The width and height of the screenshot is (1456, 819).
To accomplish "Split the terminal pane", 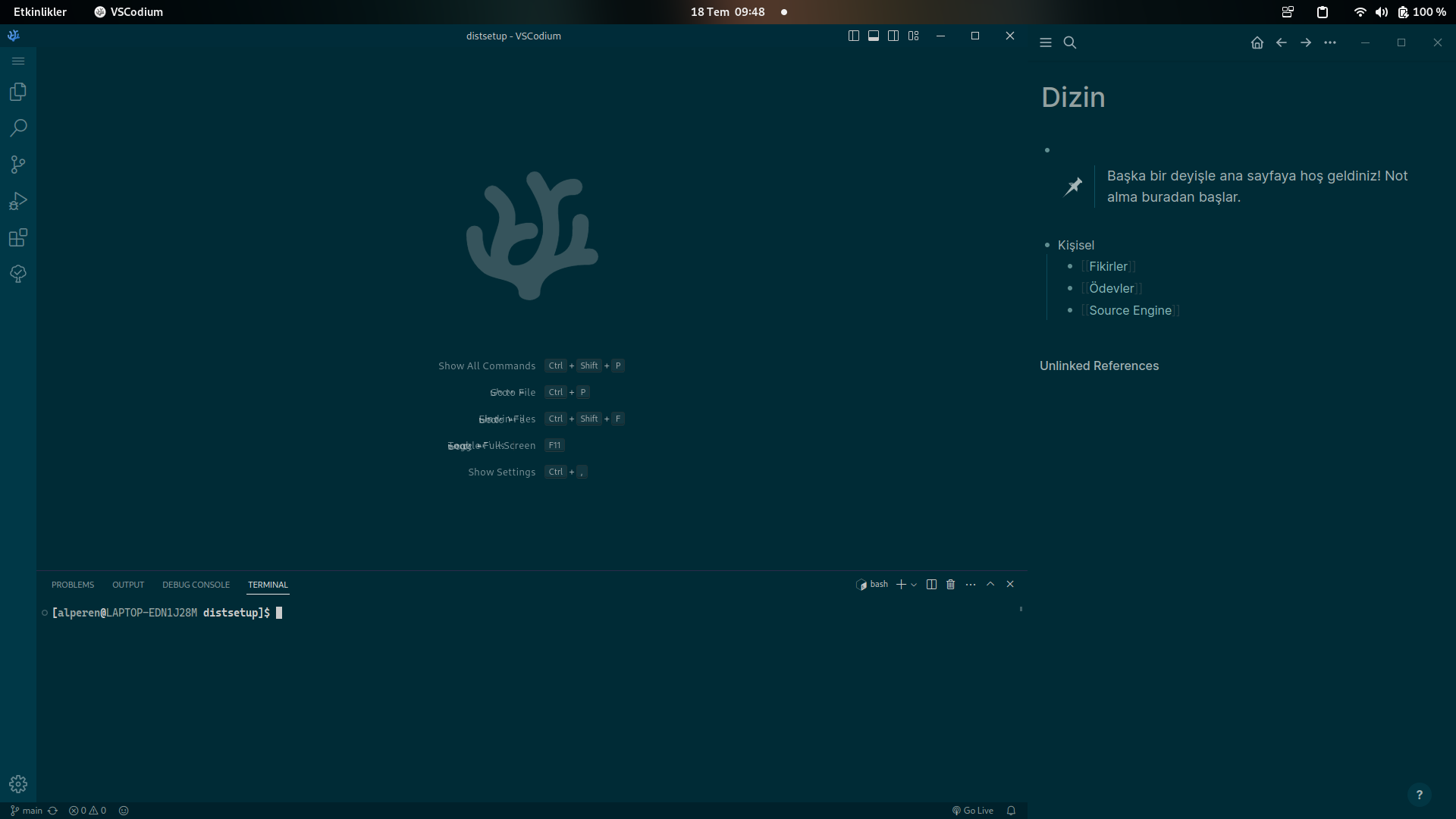I will [931, 585].
